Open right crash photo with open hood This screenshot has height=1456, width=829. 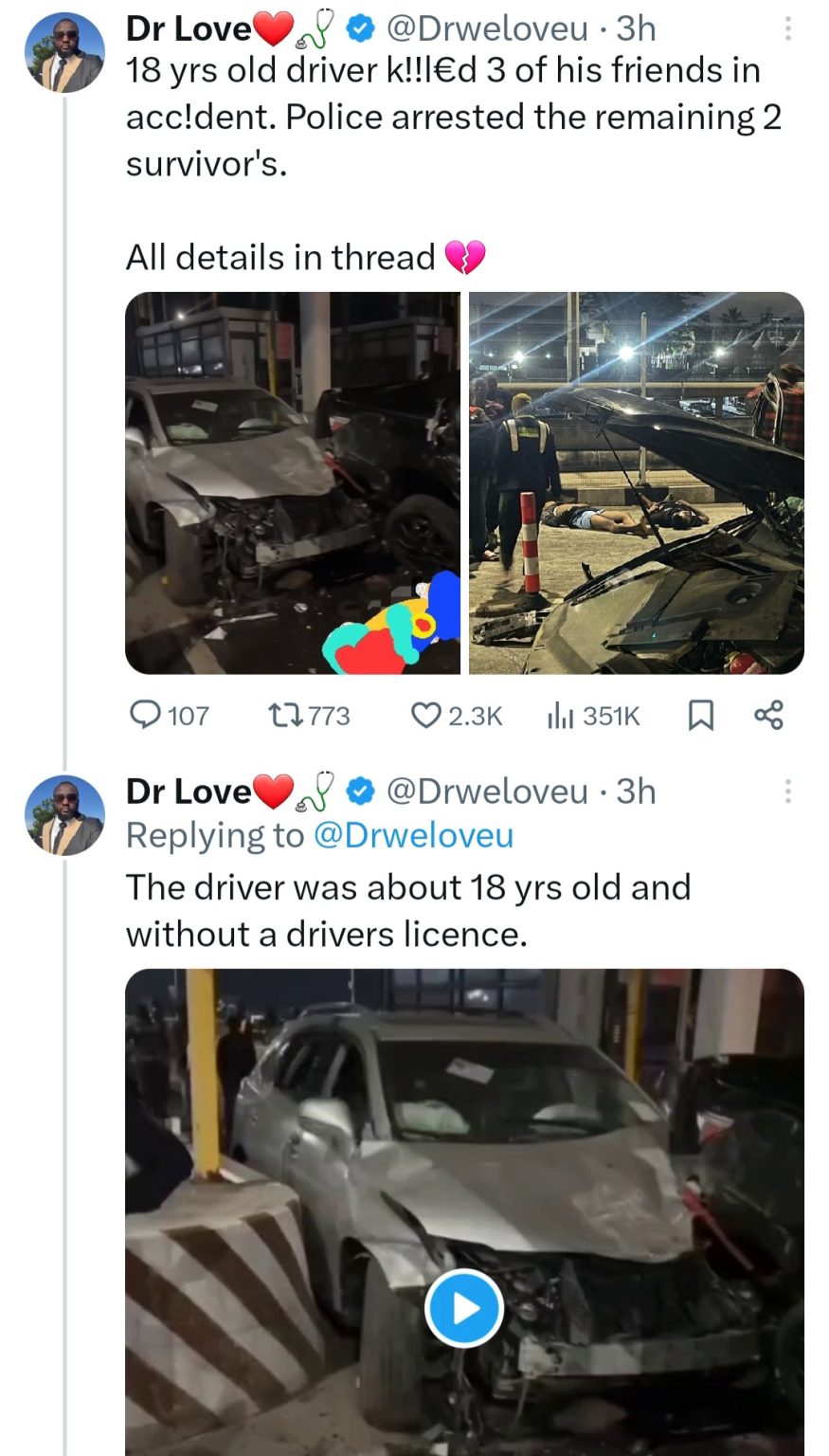[x=637, y=482]
